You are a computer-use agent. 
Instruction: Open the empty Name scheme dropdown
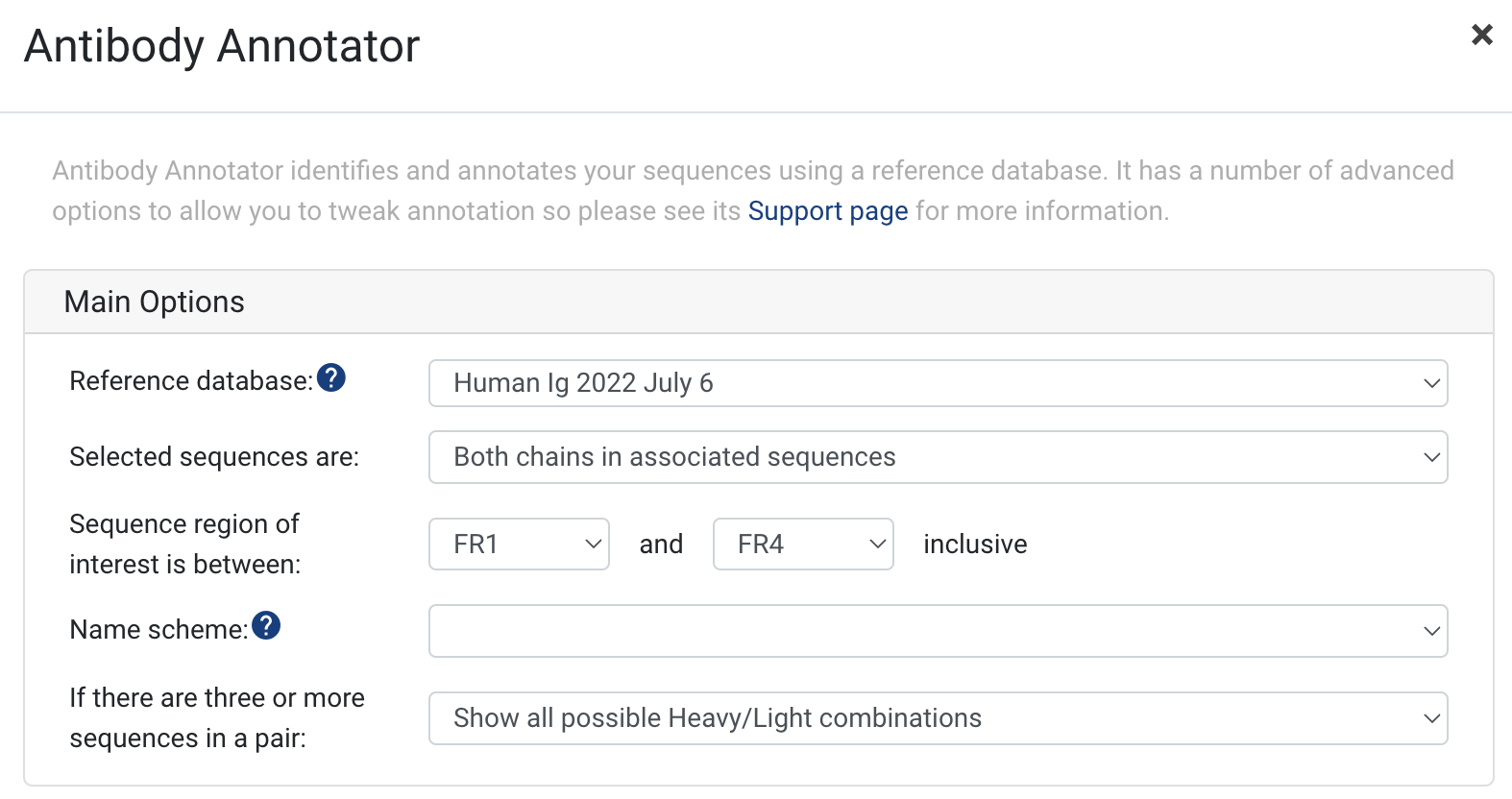939,631
